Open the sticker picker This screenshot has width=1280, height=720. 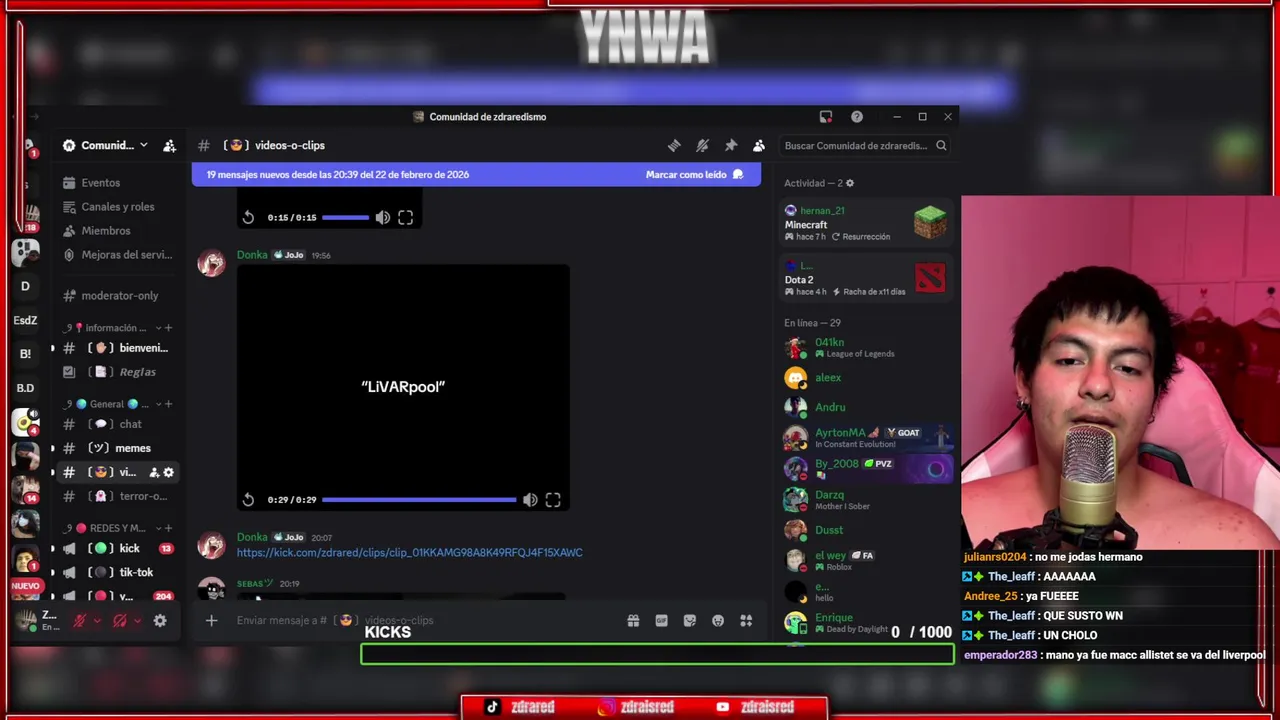(x=689, y=621)
